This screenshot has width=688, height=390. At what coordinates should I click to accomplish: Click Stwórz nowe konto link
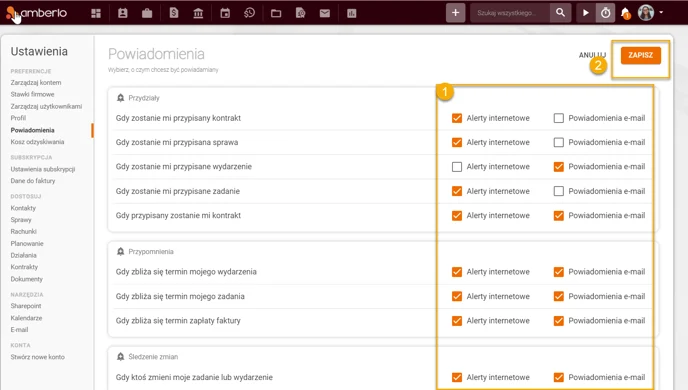pyautogui.click(x=38, y=357)
